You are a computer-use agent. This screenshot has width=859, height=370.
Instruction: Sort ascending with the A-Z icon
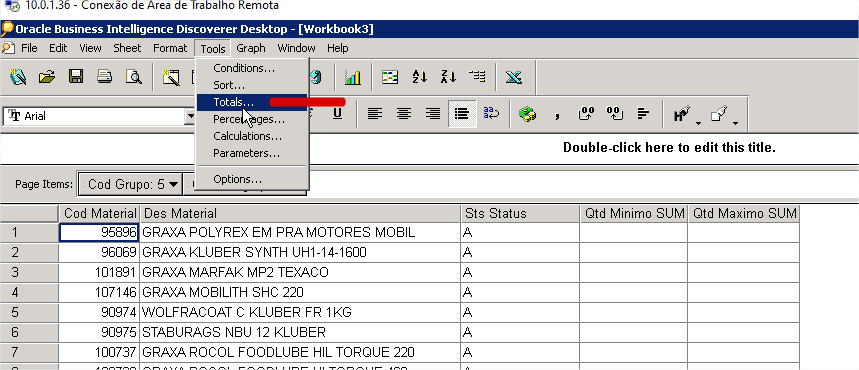pyautogui.click(x=419, y=77)
